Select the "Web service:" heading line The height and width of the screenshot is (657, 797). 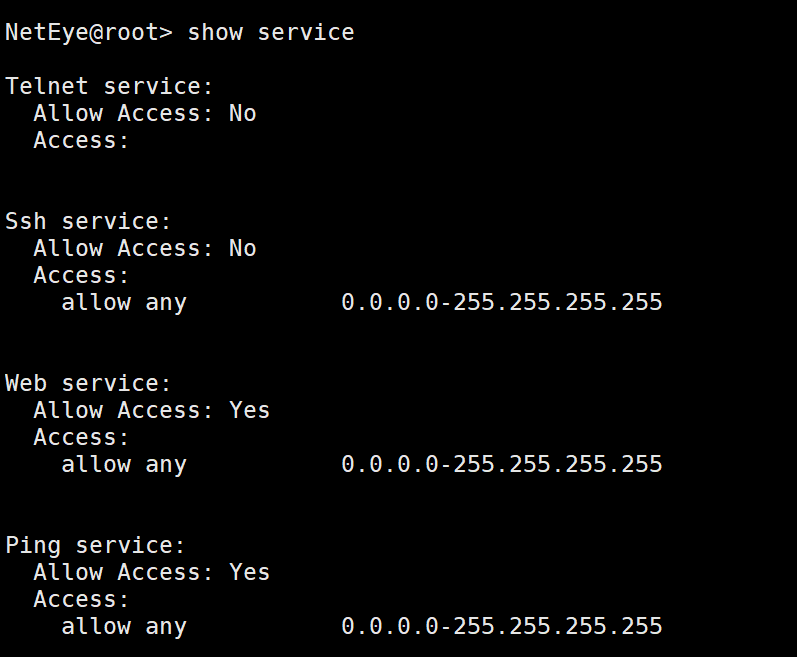(89, 383)
